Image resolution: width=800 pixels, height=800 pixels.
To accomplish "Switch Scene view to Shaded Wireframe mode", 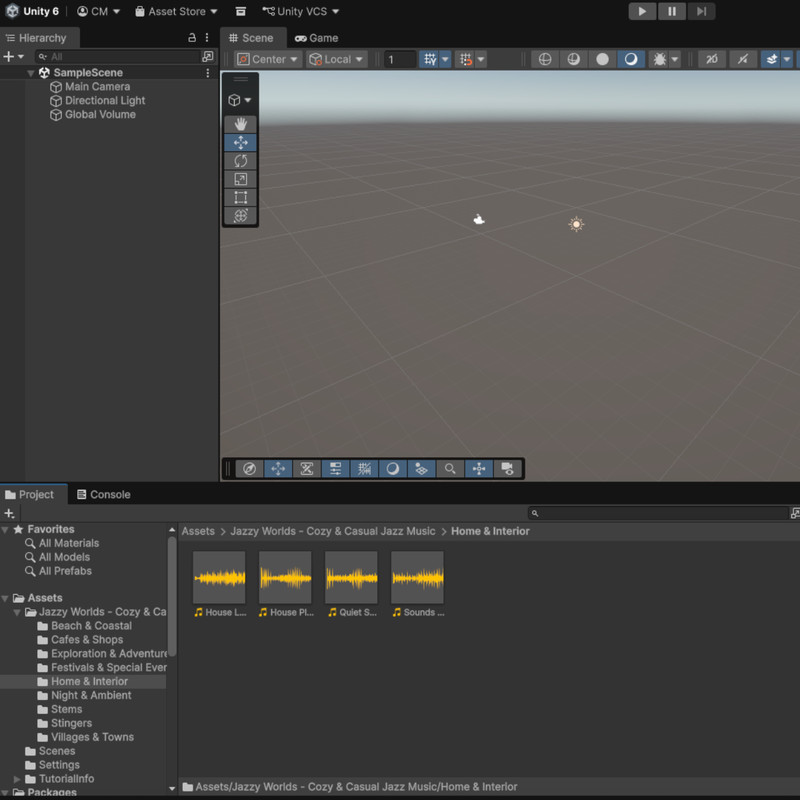I will click(x=573, y=59).
